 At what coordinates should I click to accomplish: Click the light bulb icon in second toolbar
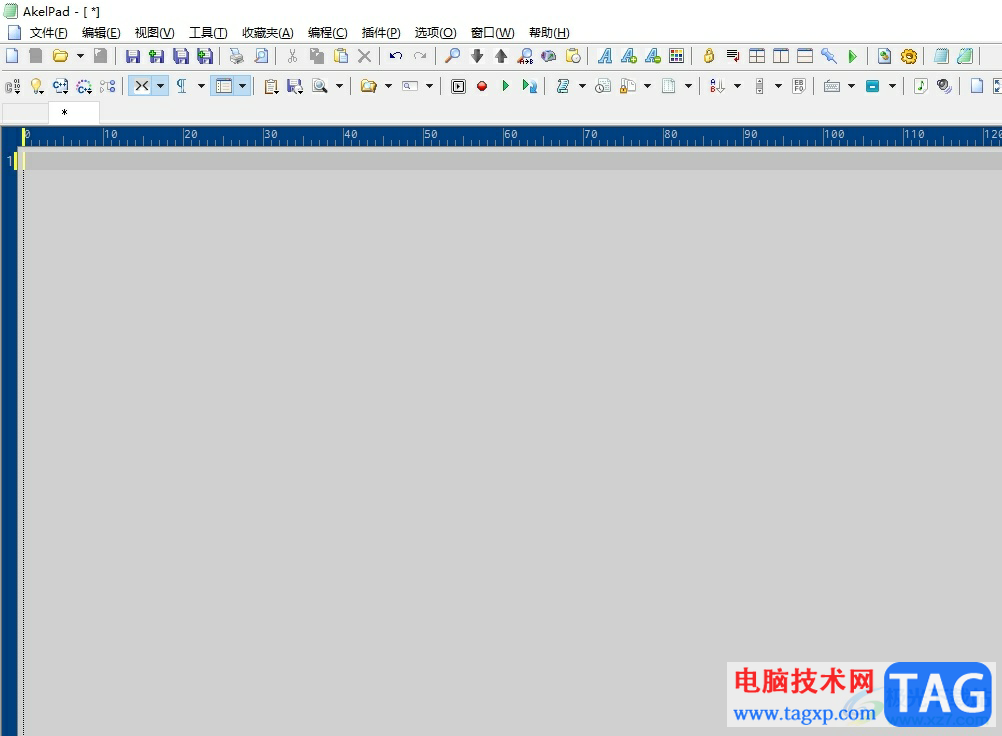pyautogui.click(x=36, y=86)
